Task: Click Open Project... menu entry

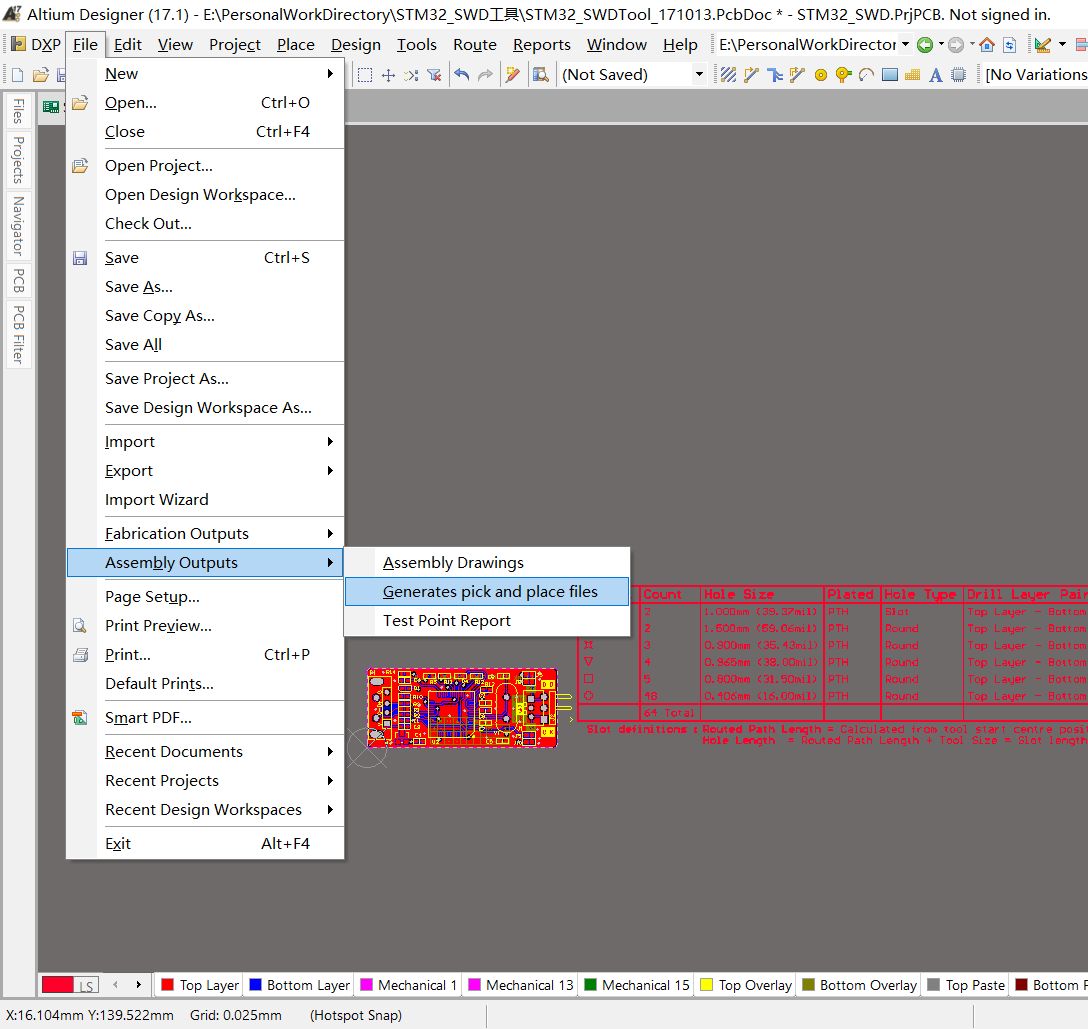Action: [x=205, y=166]
